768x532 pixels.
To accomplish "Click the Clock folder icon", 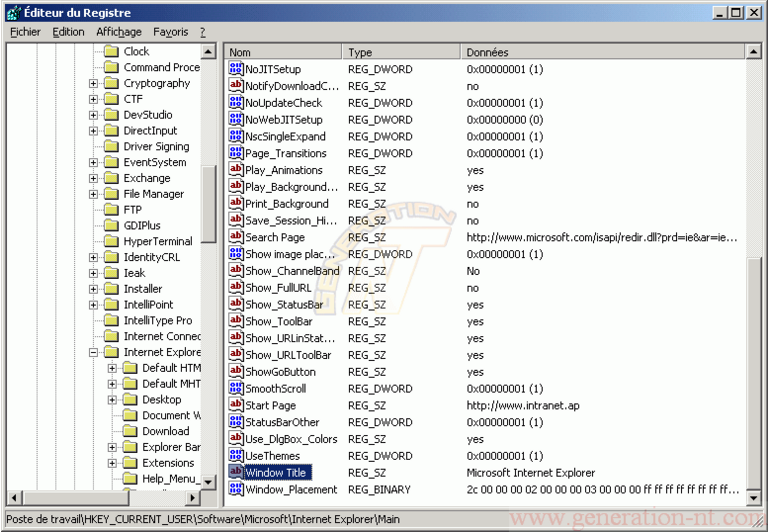I will point(112,51).
